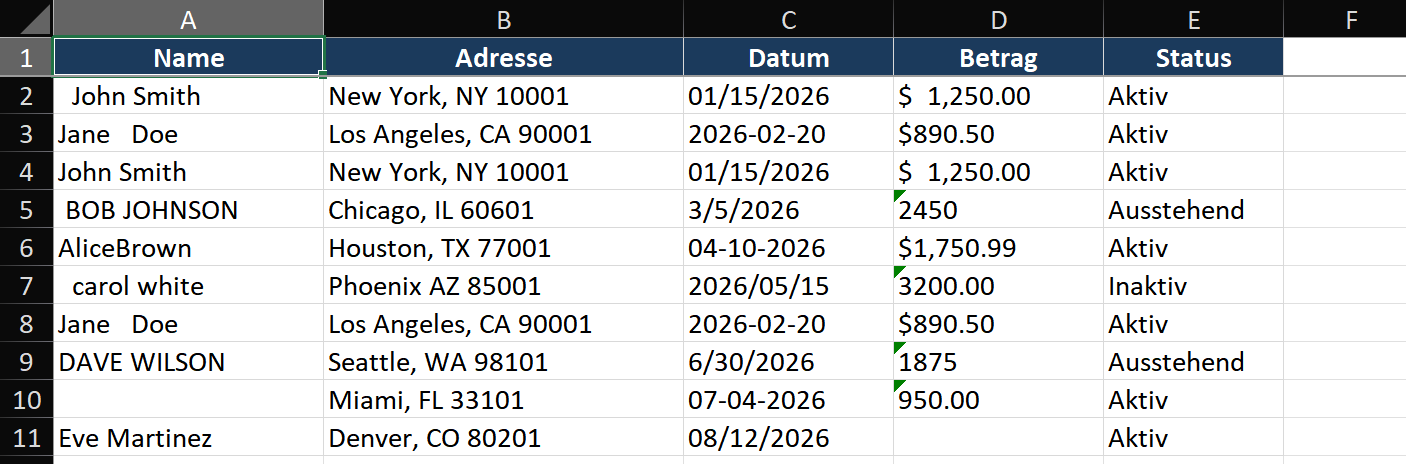This screenshot has height=464, width=1406.
Task: Select row 2 header number
Action: pyautogui.click(x=26, y=95)
